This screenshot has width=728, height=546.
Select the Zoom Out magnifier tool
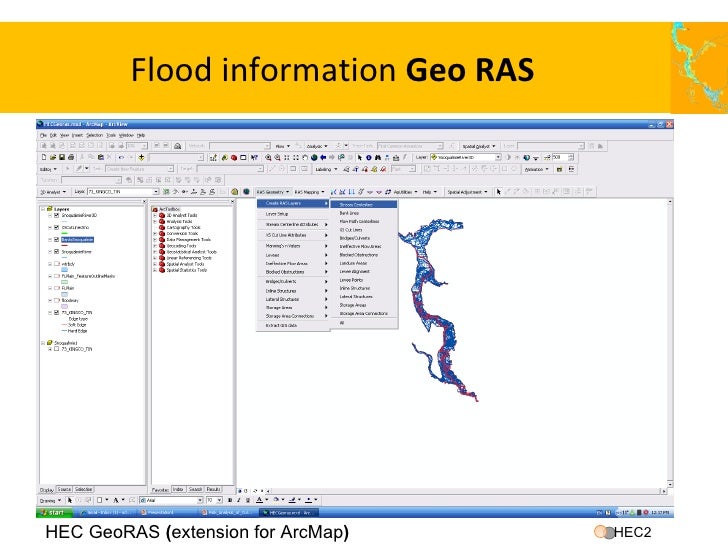click(277, 157)
